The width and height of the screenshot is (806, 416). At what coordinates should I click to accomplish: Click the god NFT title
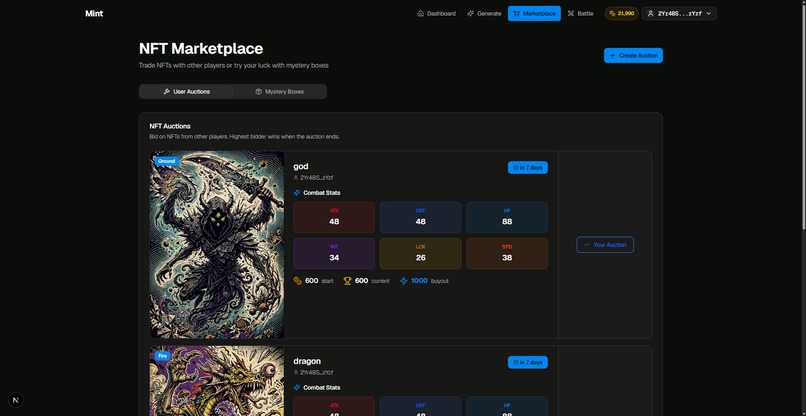pyautogui.click(x=301, y=166)
